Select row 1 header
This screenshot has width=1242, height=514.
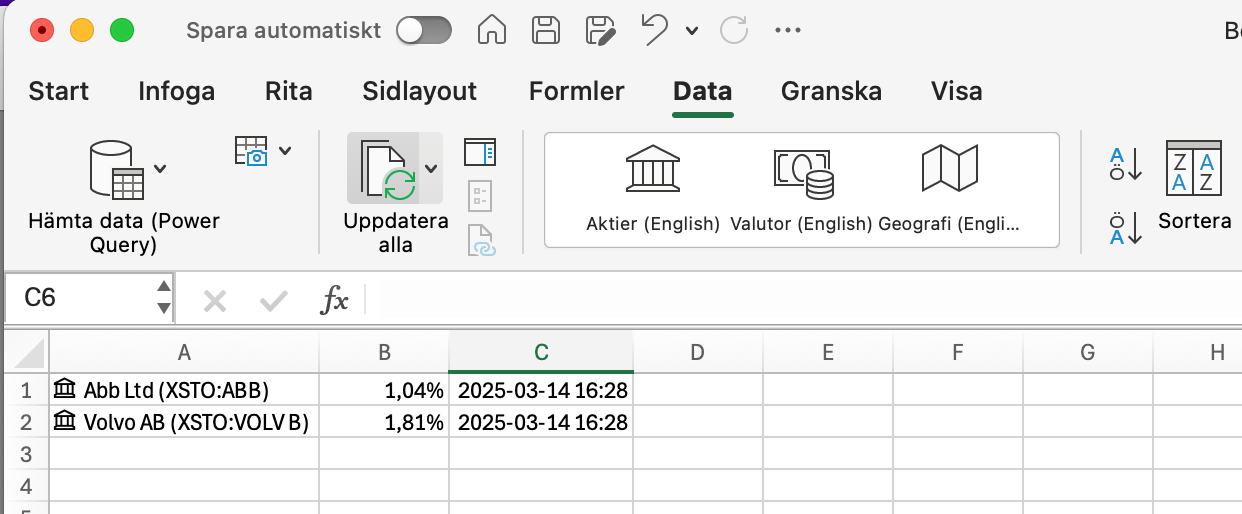click(27, 390)
